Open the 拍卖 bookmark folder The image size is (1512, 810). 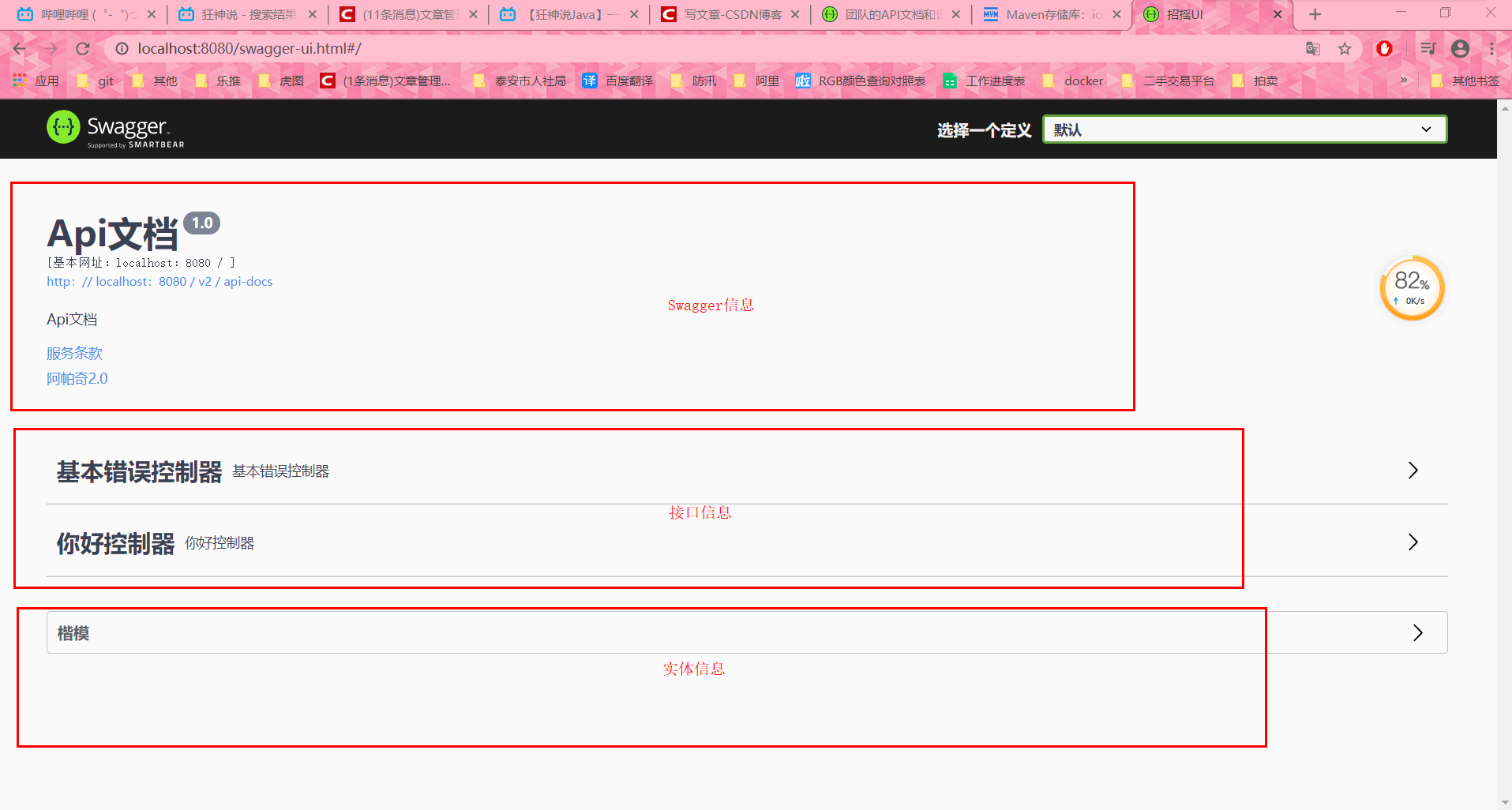tap(1255, 81)
